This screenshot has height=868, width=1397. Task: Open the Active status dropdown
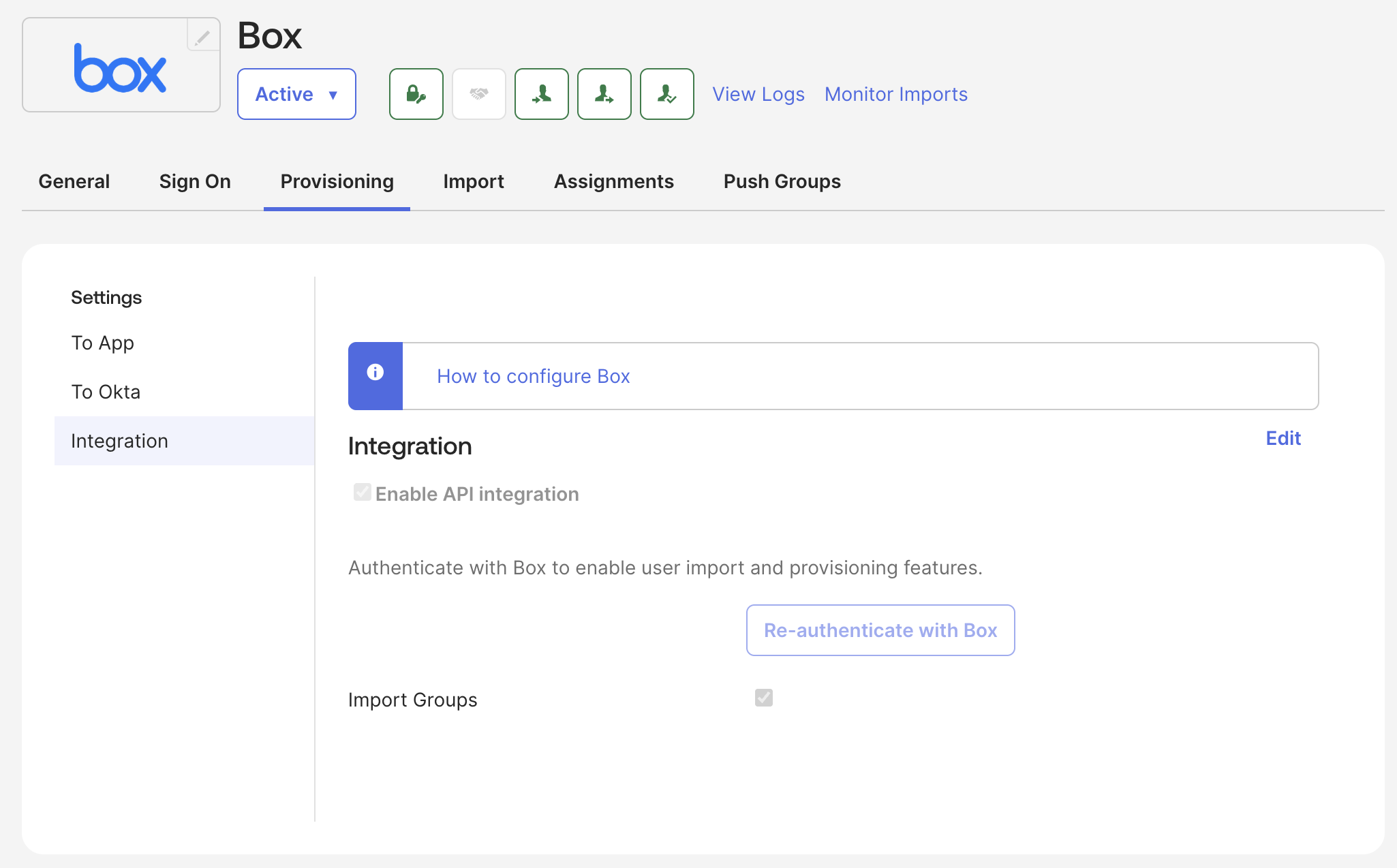click(296, 94)
